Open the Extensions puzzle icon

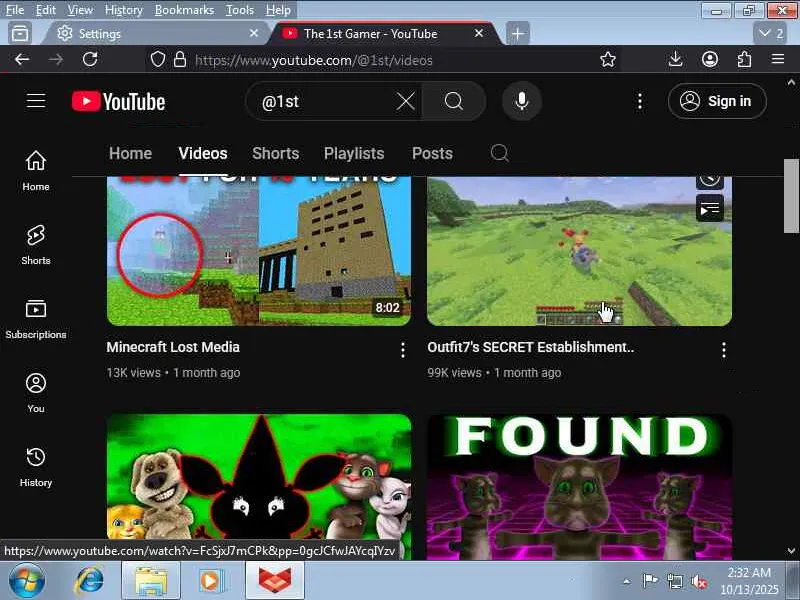click(744, 60)
